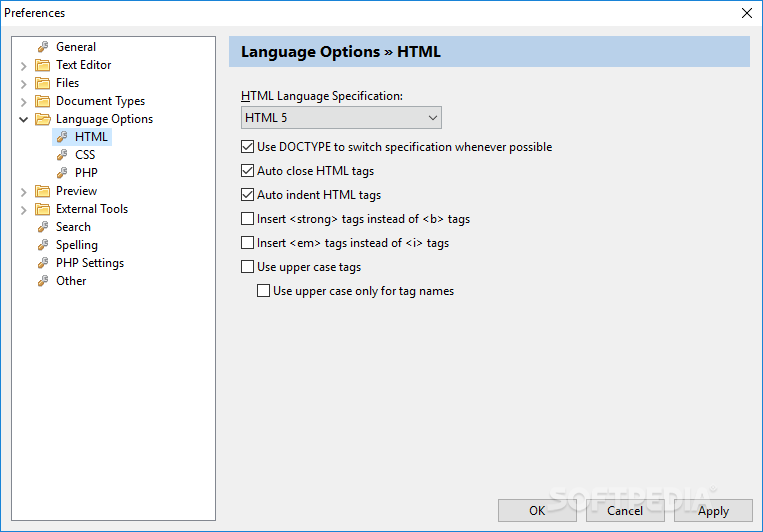
Task: Select the HTML tree item label
Action: coord(91,137)
